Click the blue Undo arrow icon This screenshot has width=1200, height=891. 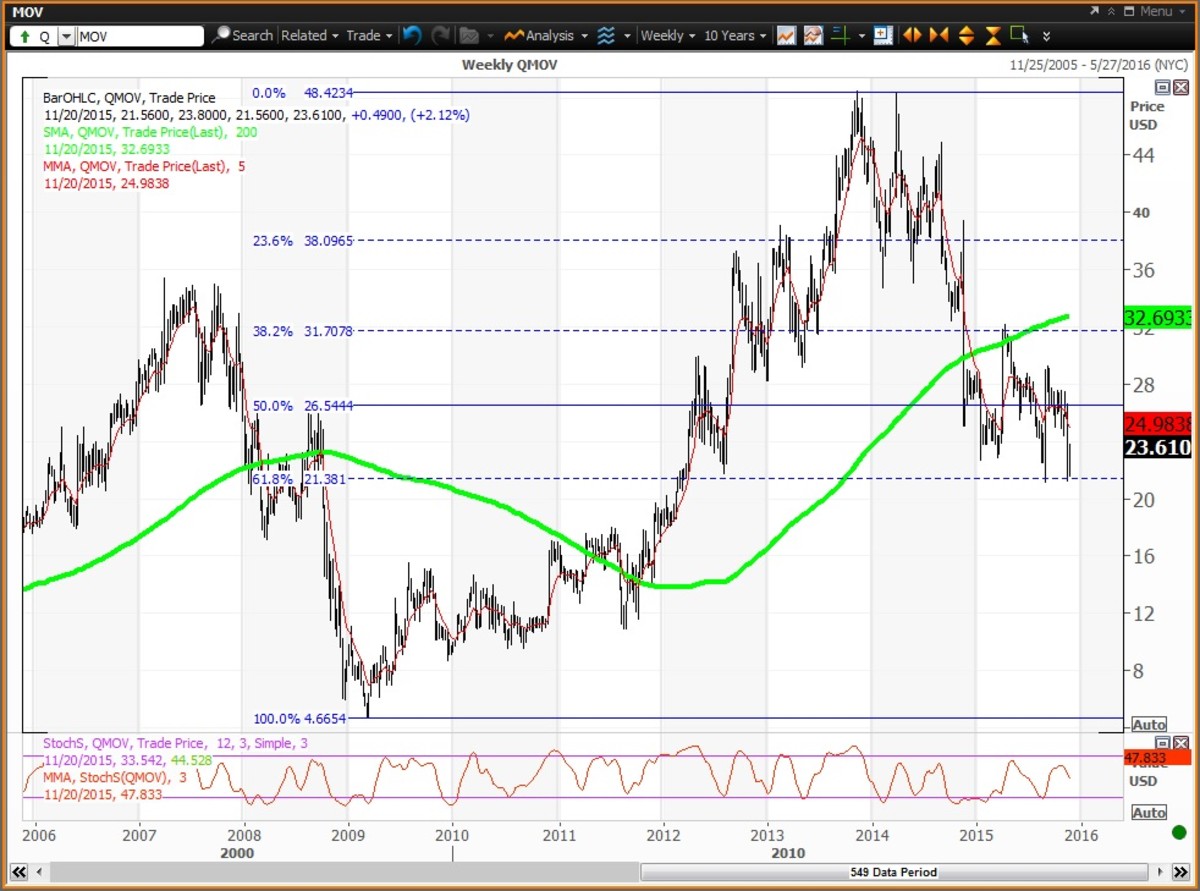412,35
